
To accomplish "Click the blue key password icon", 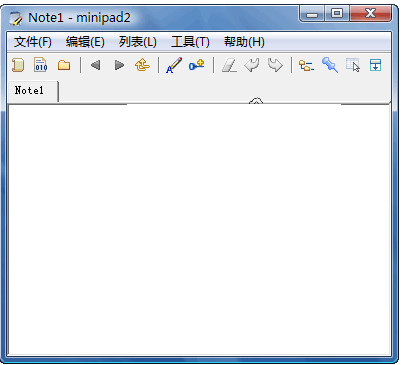I will (x=196, y=65).
